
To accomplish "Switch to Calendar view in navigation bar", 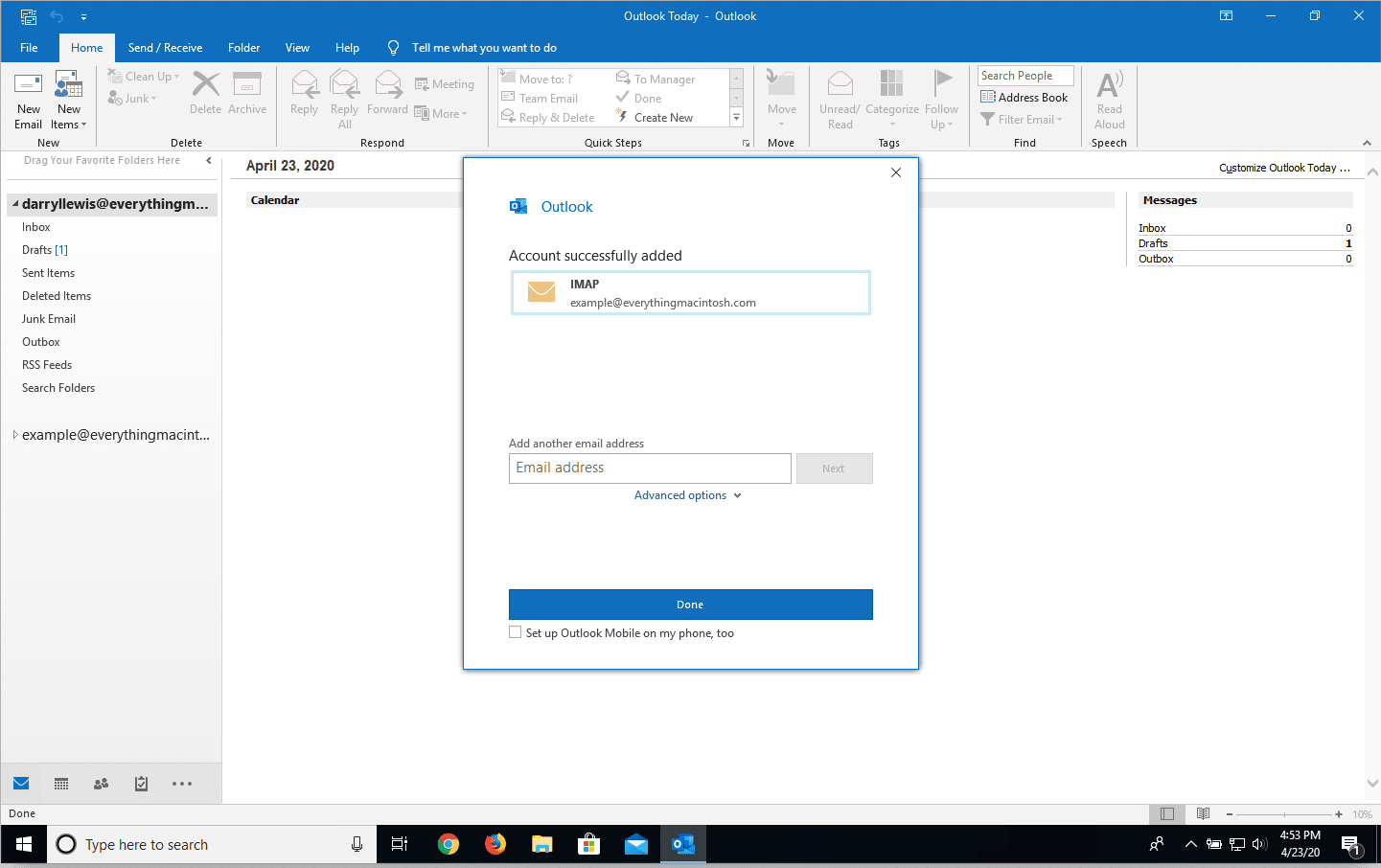I will [x=61, y=784].
